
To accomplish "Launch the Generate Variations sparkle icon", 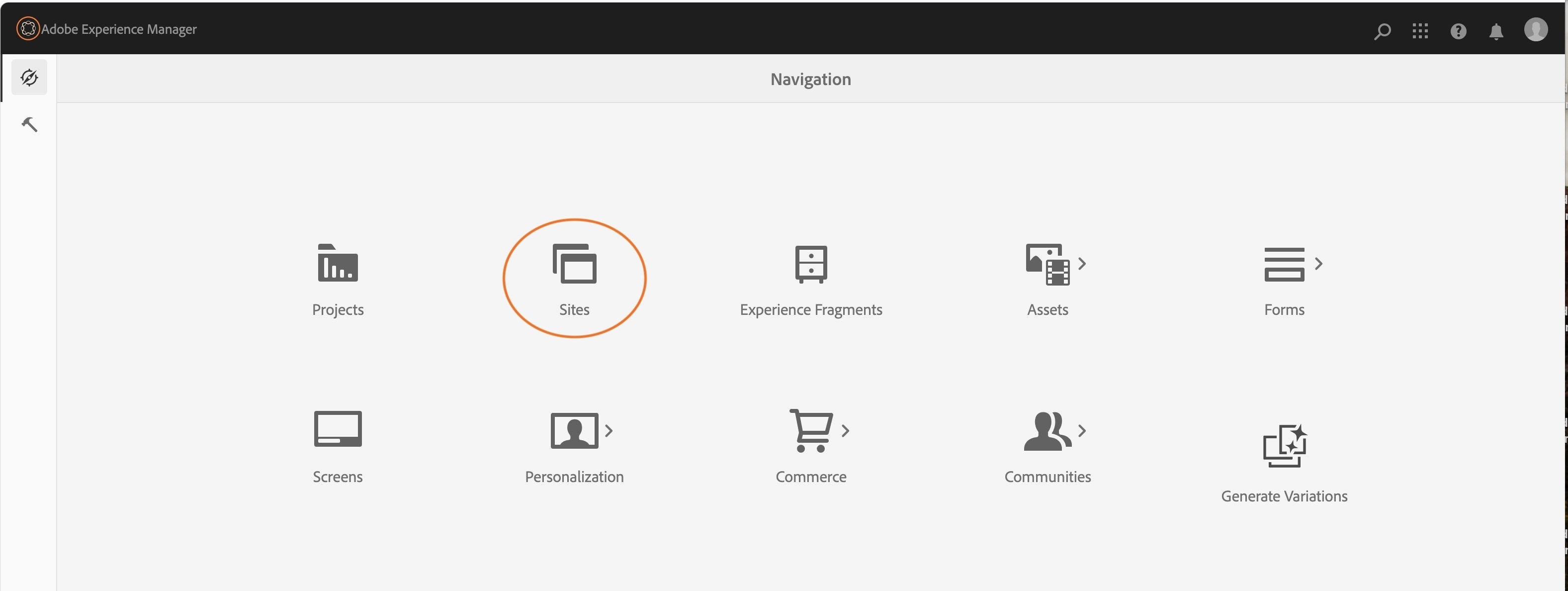I will coord(1284,445).
